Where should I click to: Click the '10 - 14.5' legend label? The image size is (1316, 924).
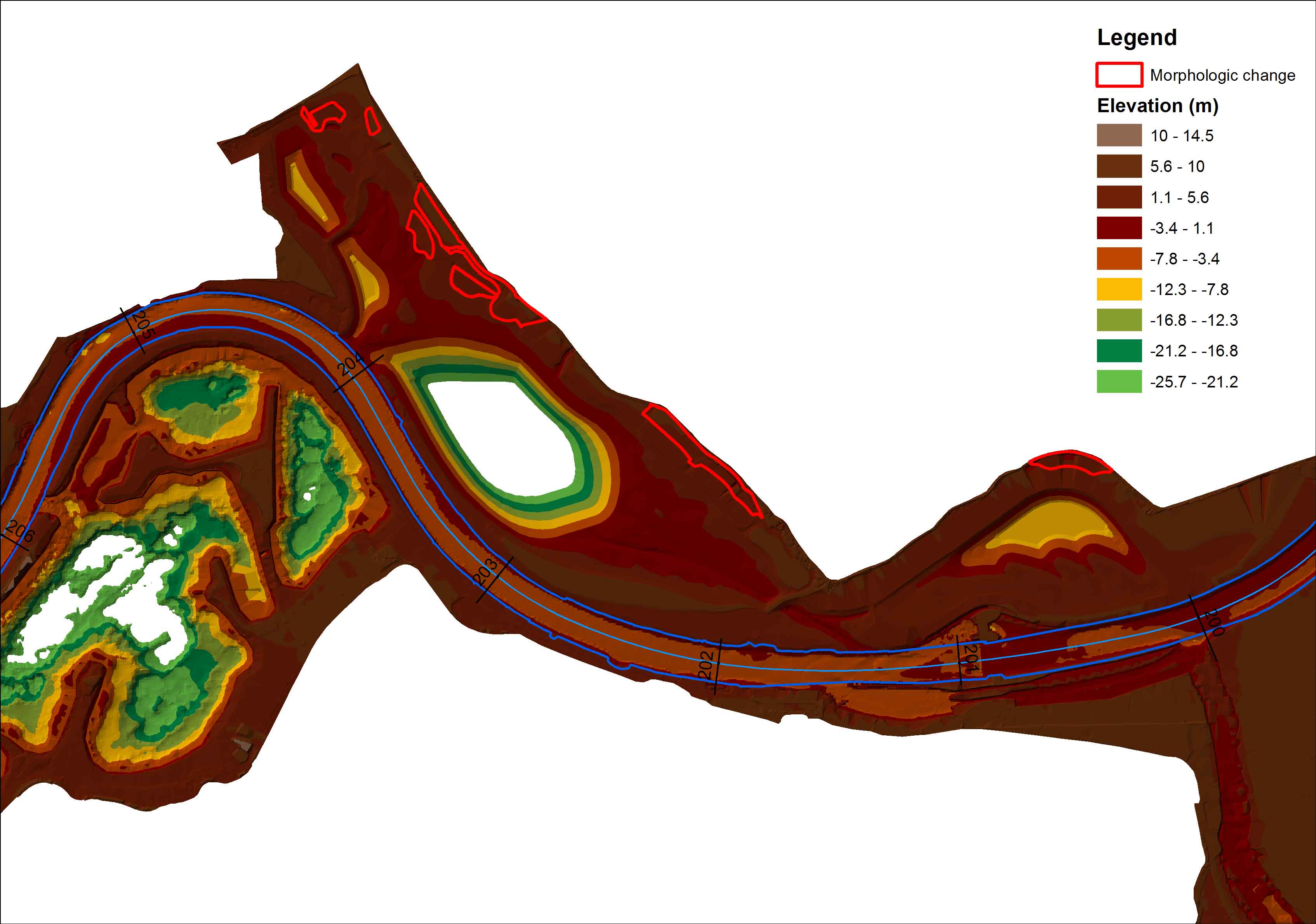(1182, 136)
